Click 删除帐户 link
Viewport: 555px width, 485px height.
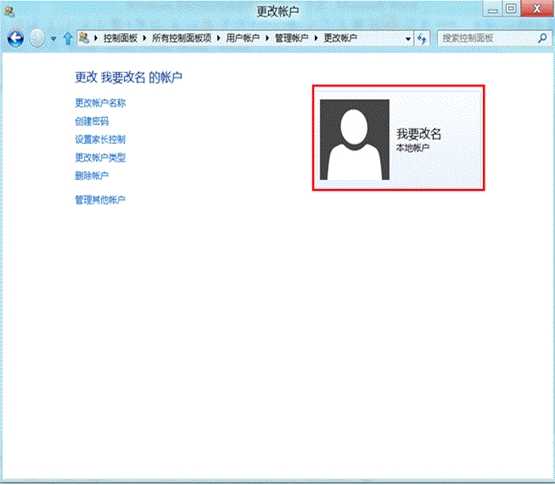pos(92,176)
